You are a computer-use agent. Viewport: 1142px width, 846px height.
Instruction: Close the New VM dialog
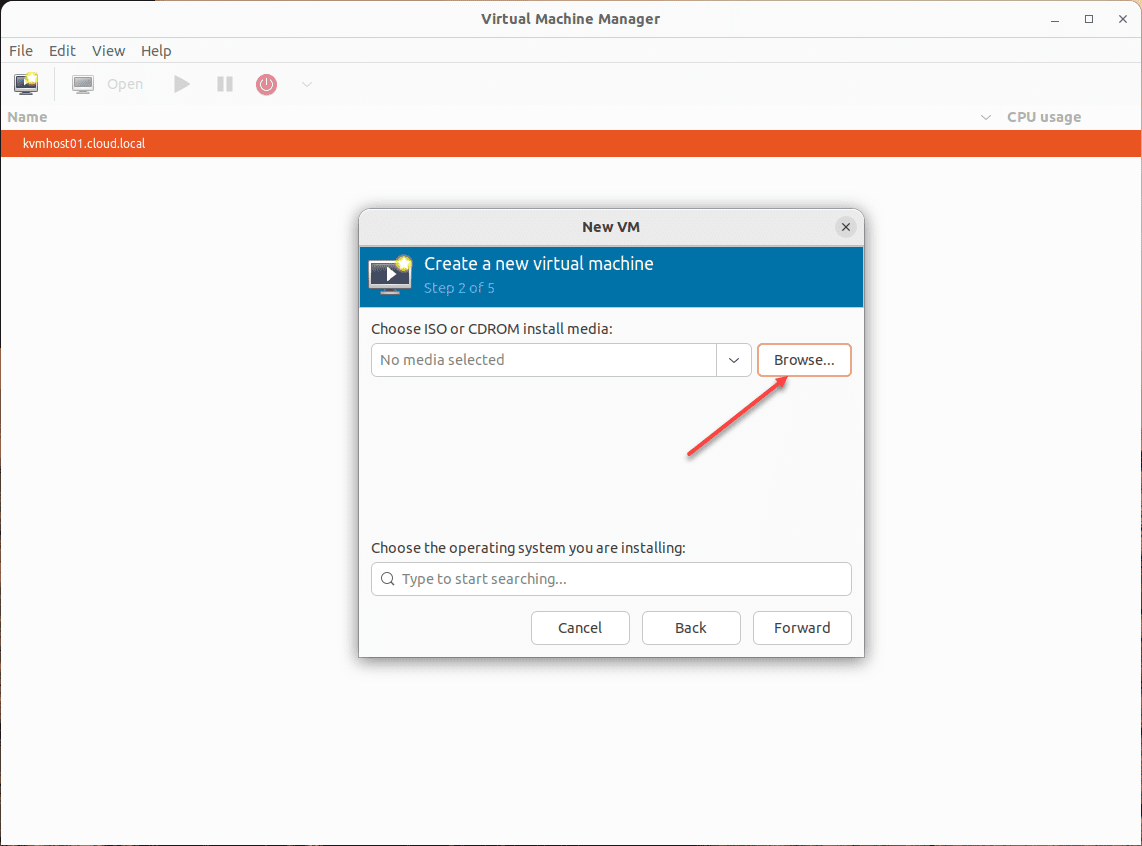tap(846, 227)
